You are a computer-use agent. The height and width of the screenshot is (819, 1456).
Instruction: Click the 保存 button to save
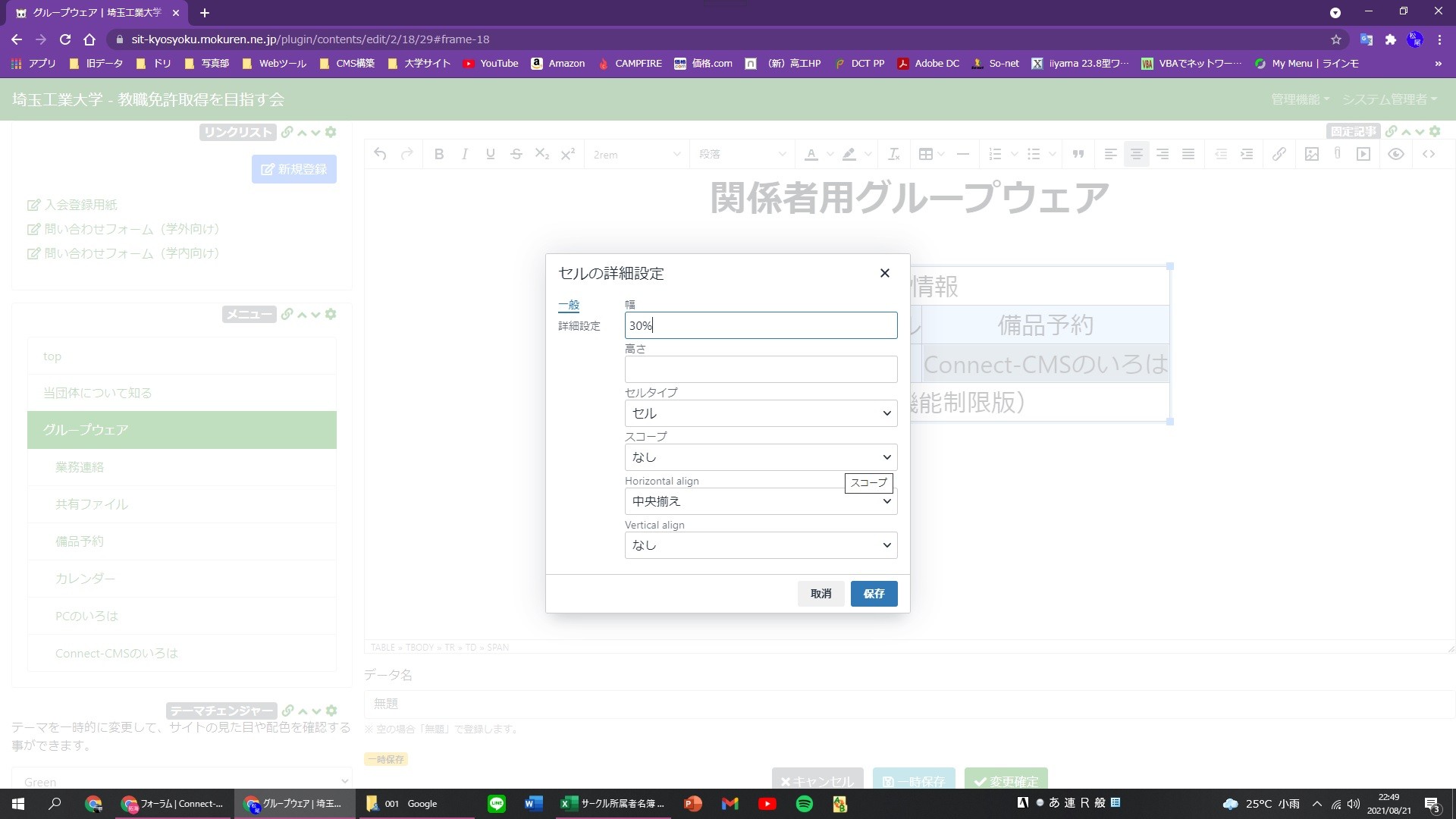click(x=873, y=594)
